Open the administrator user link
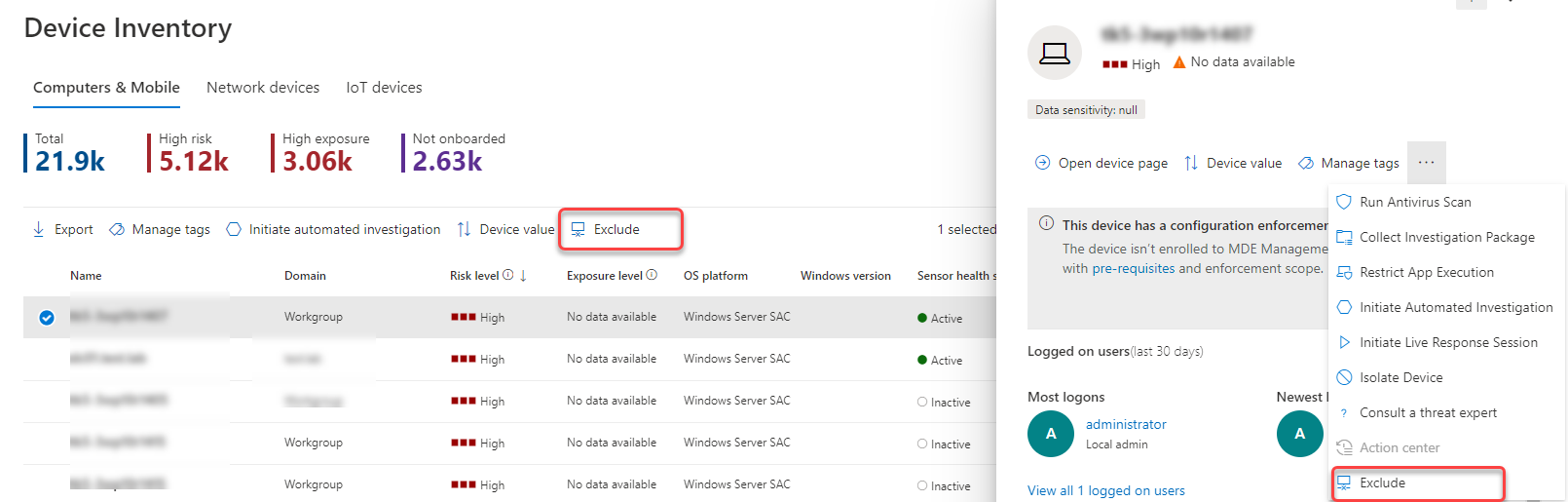The width and height of the screenshot is (1568, 502). [1126, 424]
